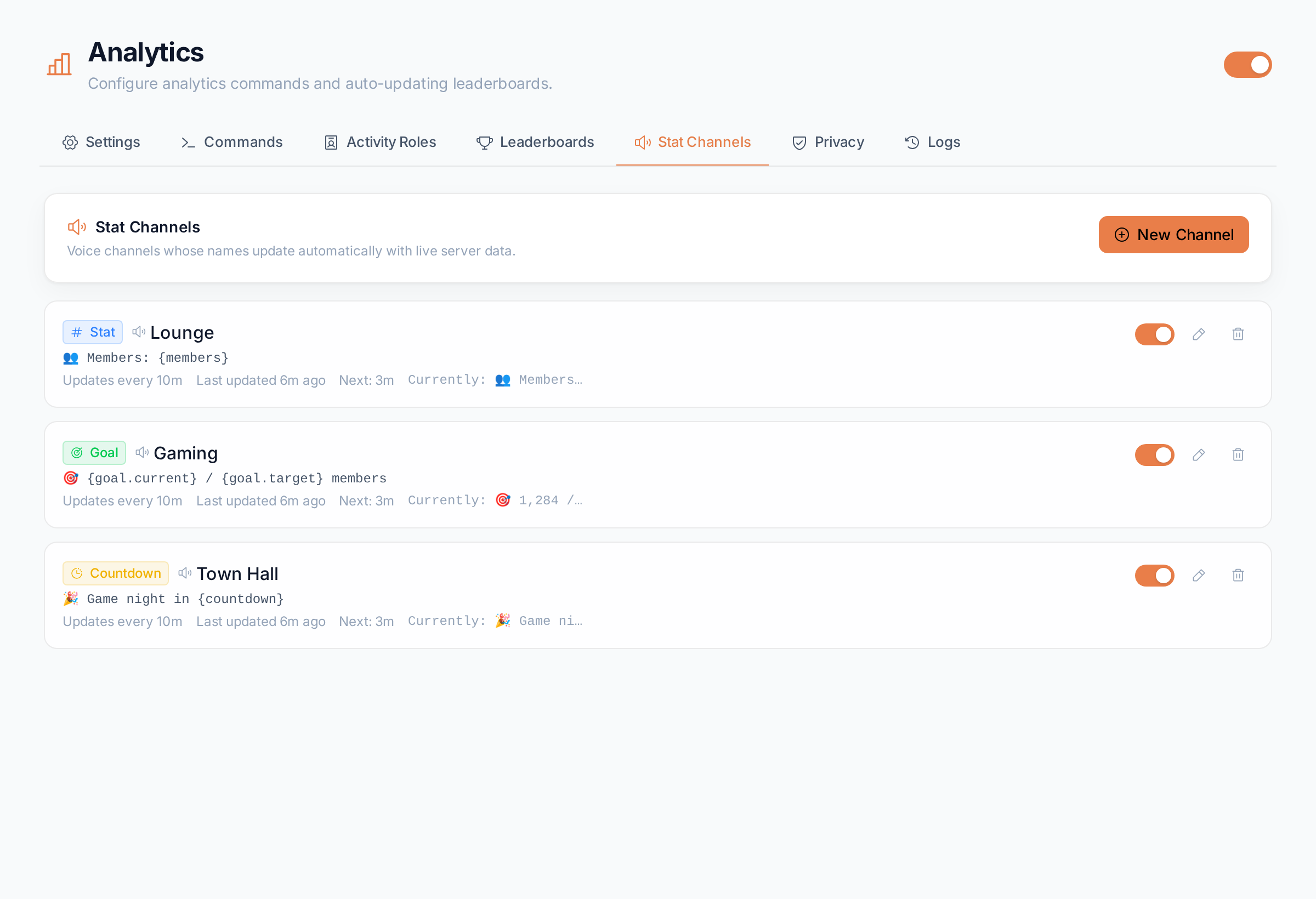Click the speaker icon next to Lounge
The height and width of the screenshot is (899, 1316).
139,332
